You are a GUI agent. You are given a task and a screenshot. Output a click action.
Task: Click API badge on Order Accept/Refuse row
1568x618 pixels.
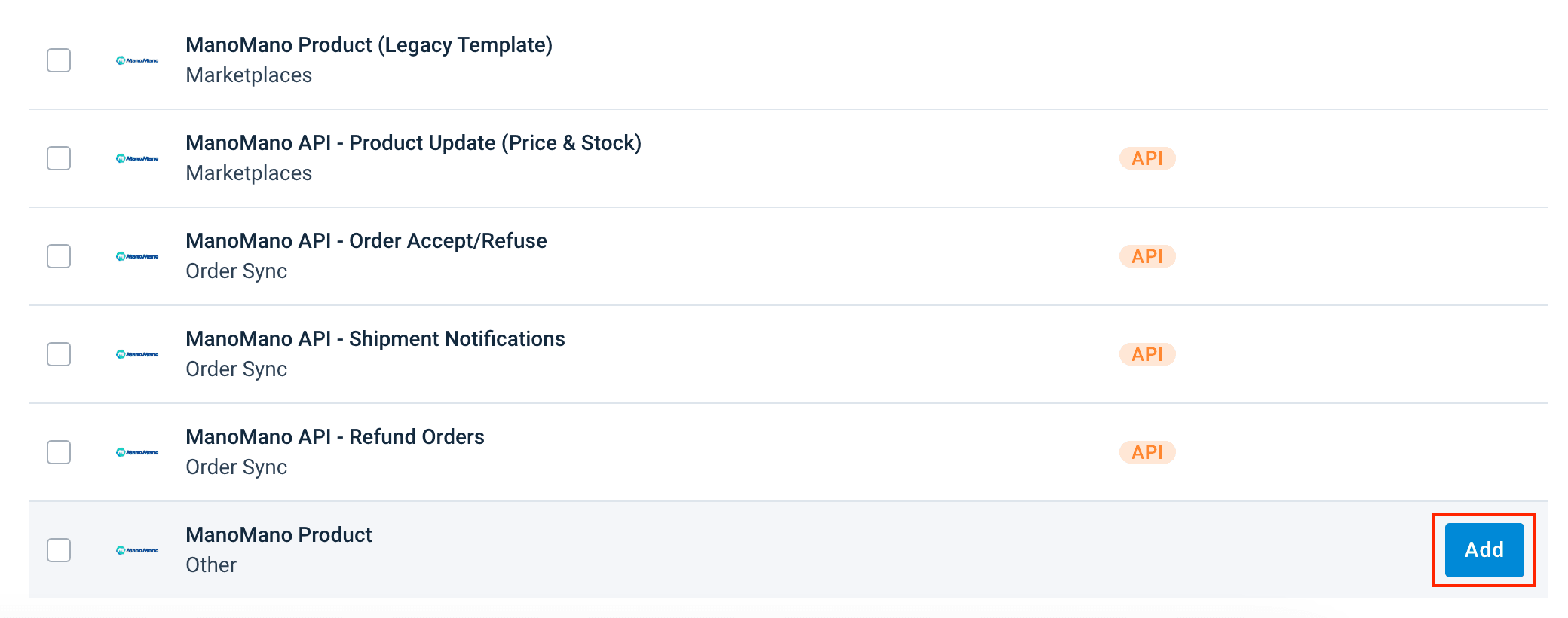point(1147,256)
